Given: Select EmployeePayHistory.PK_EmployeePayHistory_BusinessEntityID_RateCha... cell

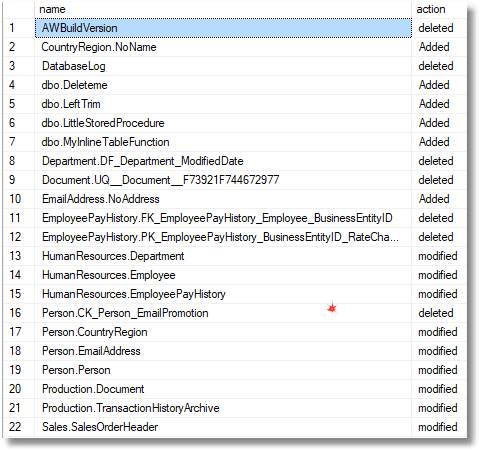Looking at the screenshot, I should tap(223, 237).
